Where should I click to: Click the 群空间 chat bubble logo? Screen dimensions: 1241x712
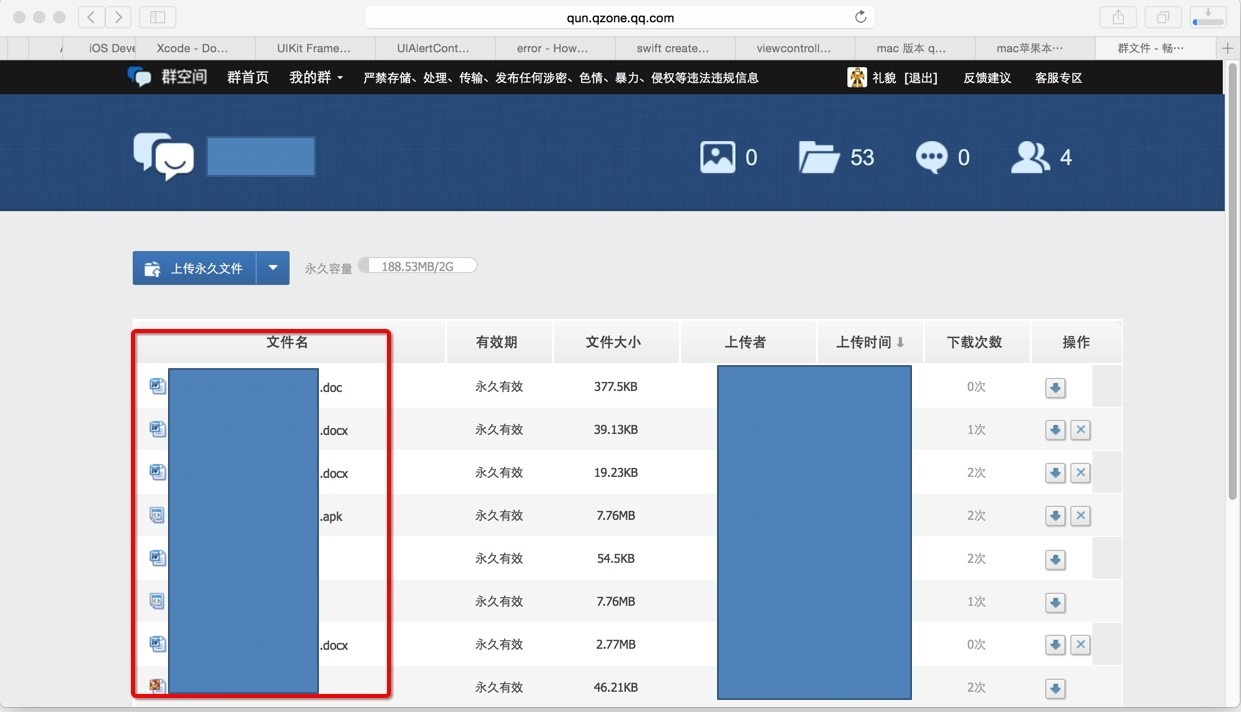coord(139,77)
